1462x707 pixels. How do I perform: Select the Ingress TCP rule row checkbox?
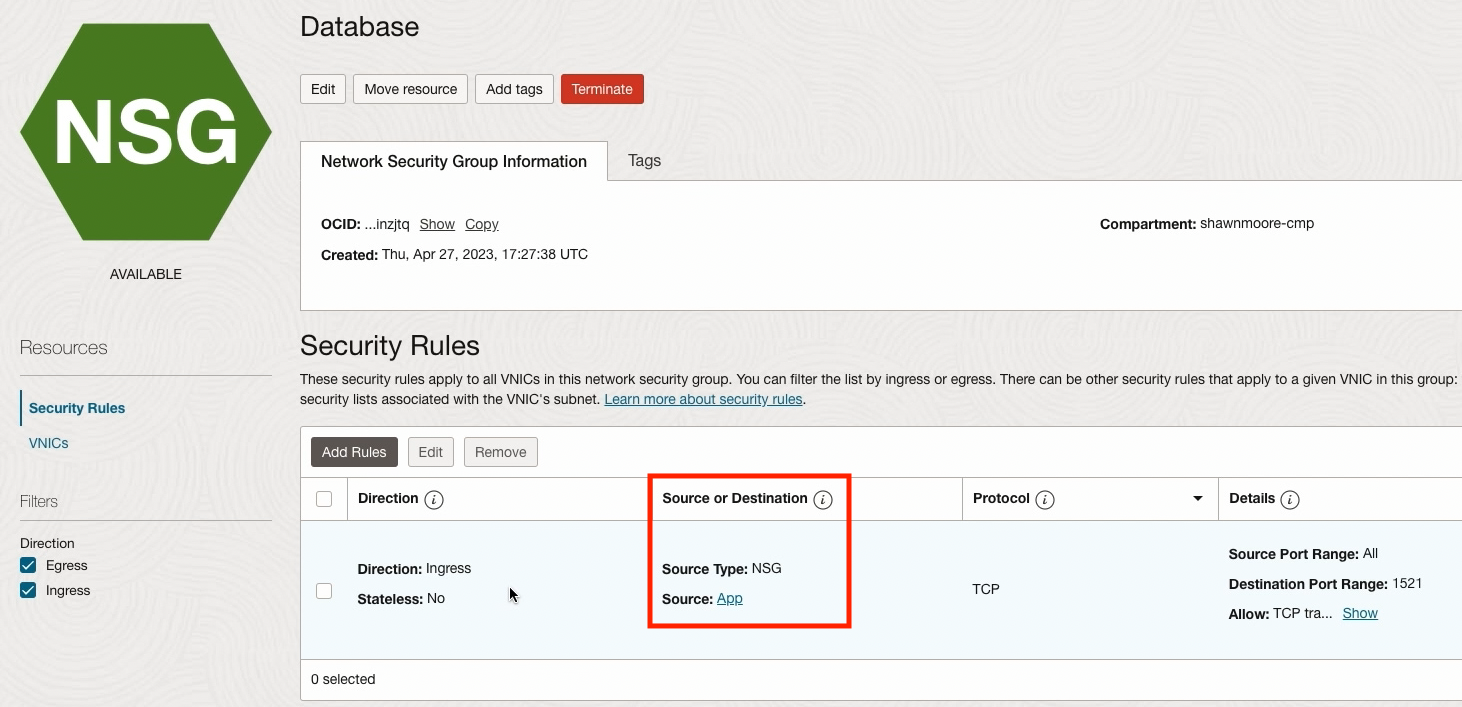coord(324,591)
